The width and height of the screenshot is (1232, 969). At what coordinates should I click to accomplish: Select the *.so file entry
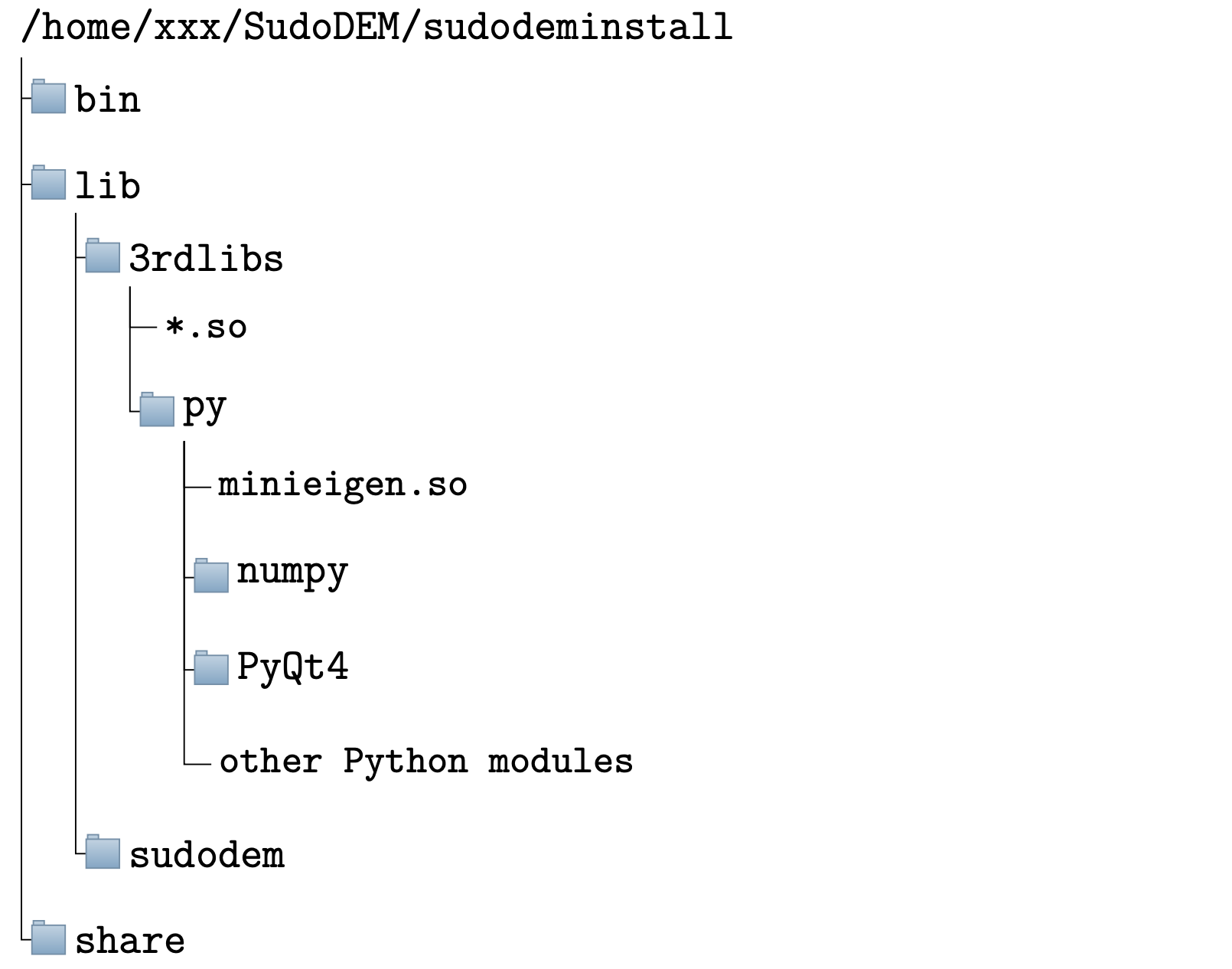click(207, 328)
